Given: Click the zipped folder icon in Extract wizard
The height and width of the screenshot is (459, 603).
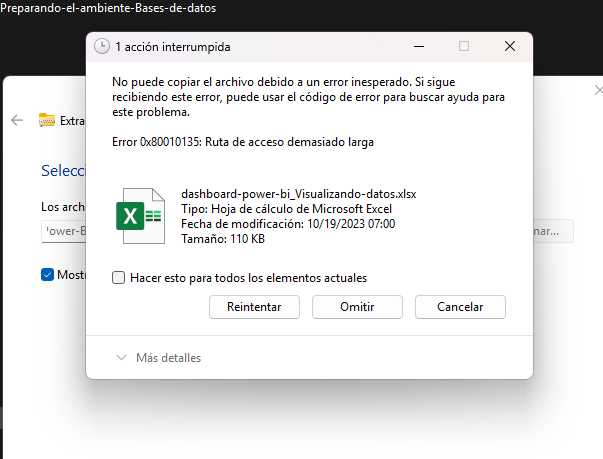Looking at the screenshot, I should click(47, 120).
